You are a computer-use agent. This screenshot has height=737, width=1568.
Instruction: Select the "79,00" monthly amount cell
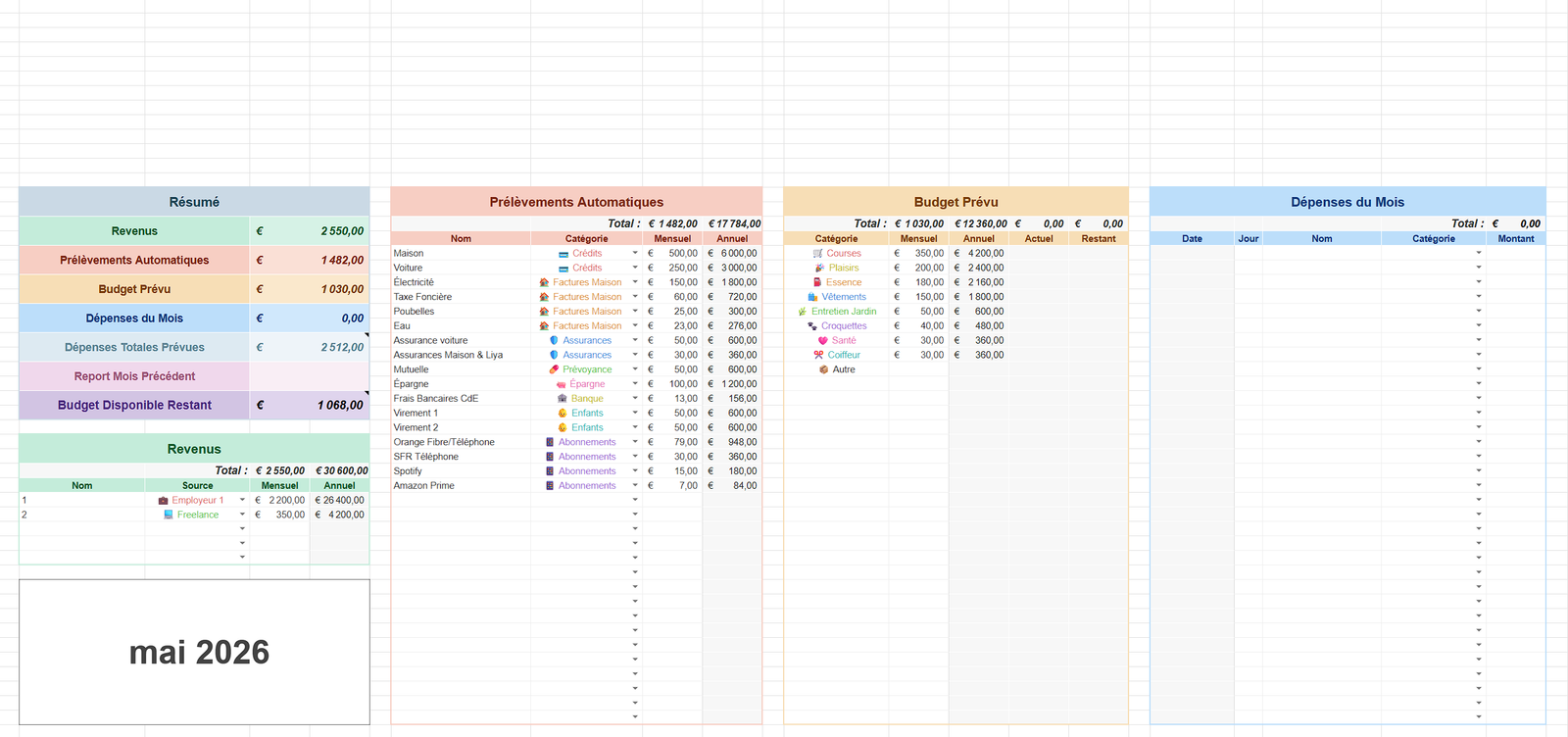tap(672, 442)
